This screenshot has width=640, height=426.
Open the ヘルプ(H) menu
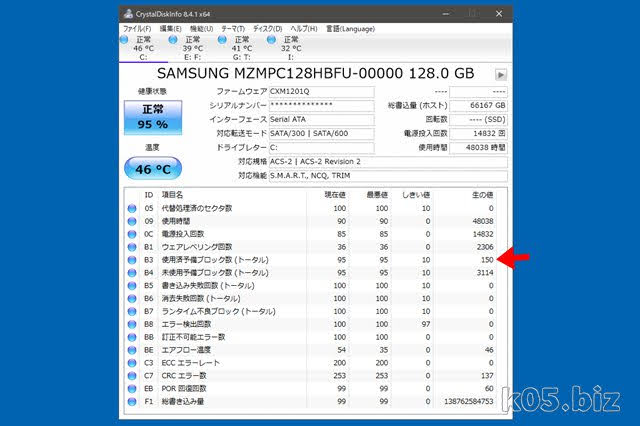pyautogui.click(x=304, y=29)
